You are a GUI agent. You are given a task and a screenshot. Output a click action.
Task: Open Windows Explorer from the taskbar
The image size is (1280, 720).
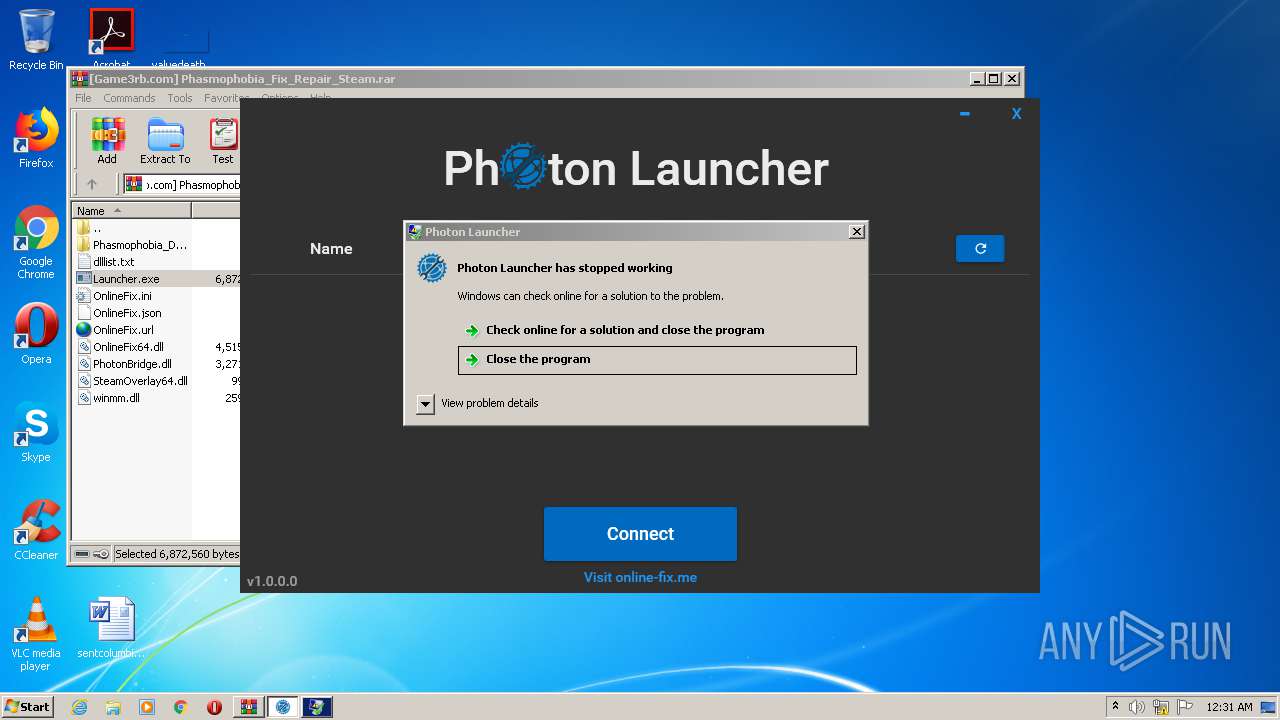(x=113, y=707)
